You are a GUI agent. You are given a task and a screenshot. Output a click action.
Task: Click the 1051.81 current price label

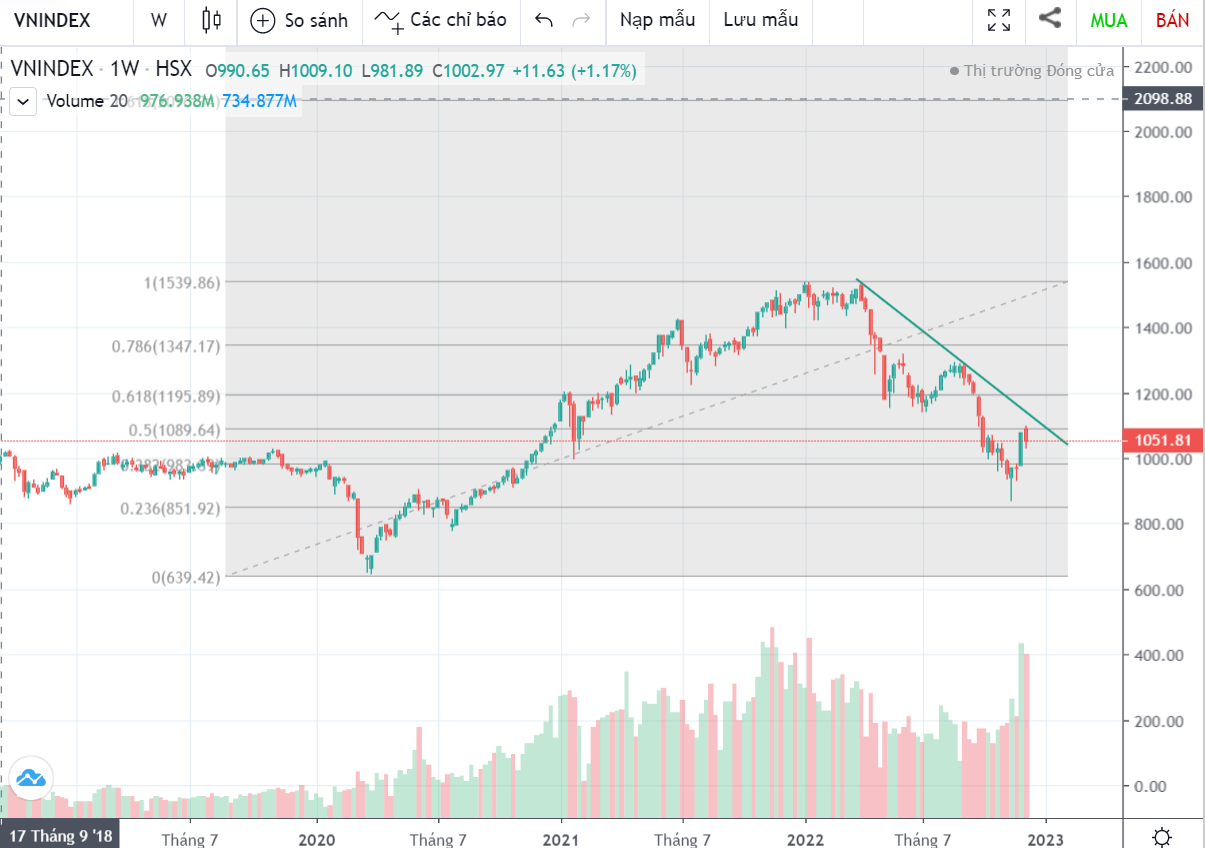pyautogui.click(x=1162, y=441)
